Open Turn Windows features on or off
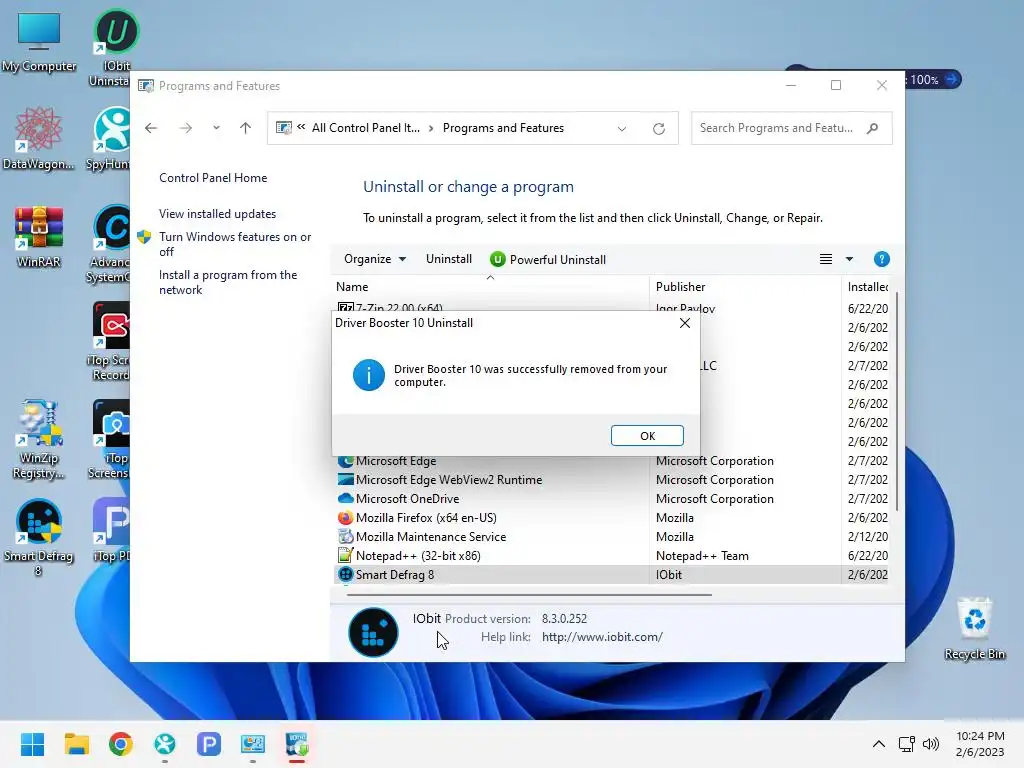The height and width of the screenshot is (768, 1024). coord(234,244)
